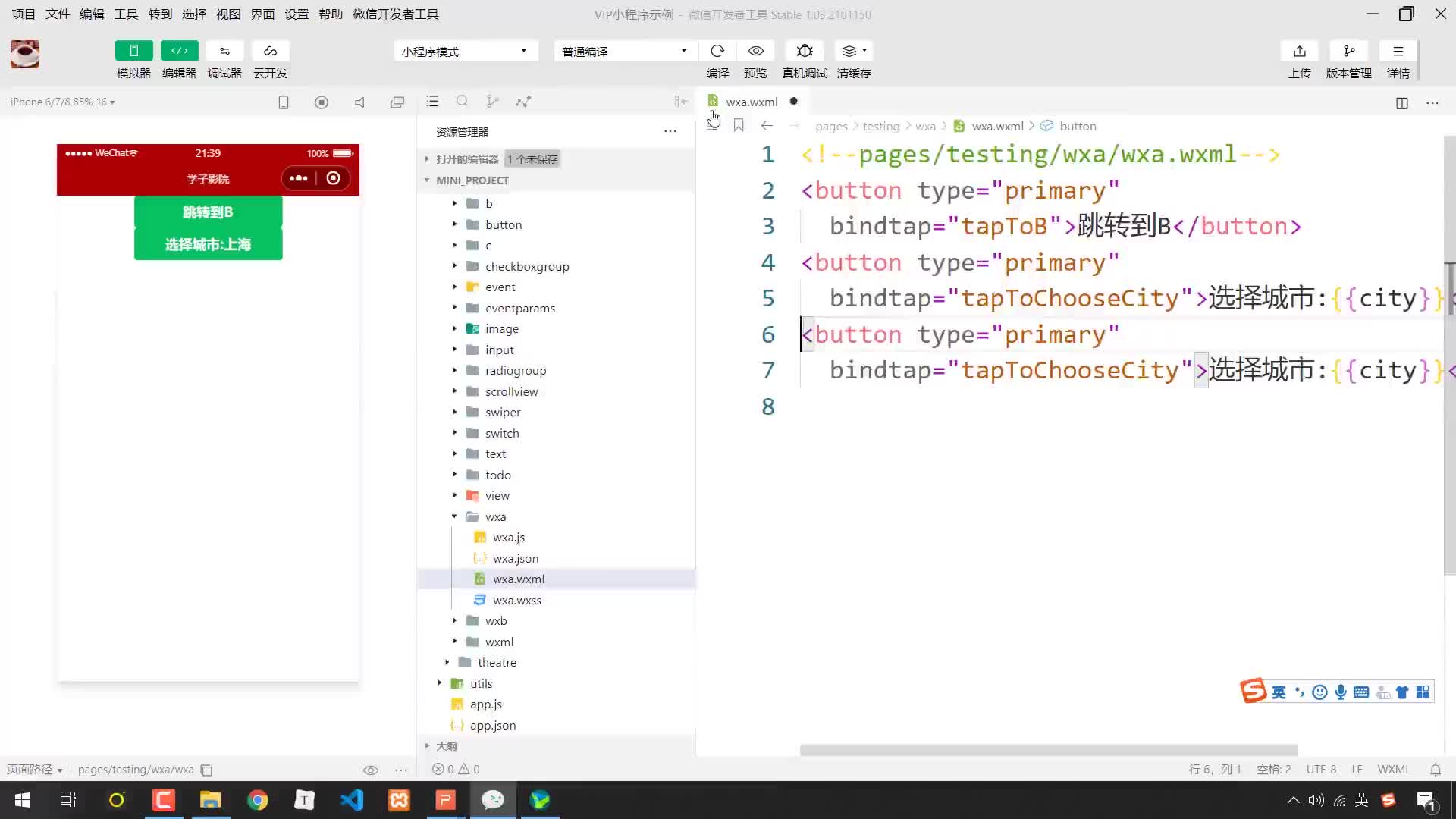1456x819 pixels.
Task: Open the clear cache (清缓存) menu
Action: pos(854,51)
